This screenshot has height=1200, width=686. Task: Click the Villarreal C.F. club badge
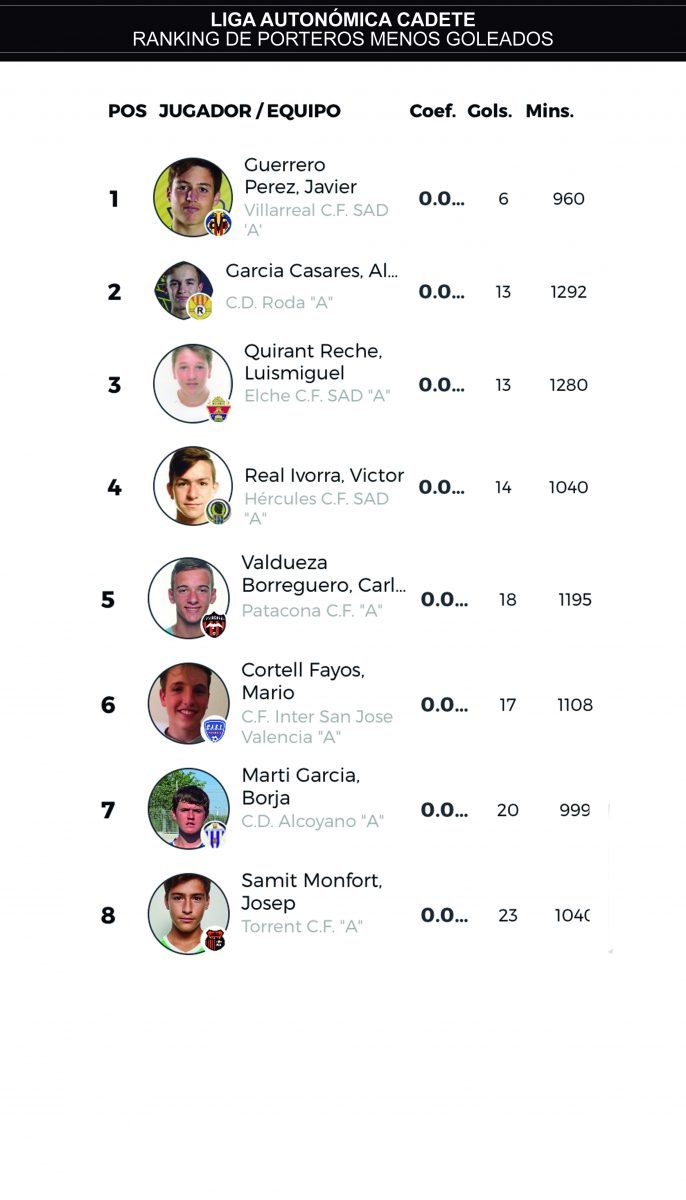click(218, 222)
